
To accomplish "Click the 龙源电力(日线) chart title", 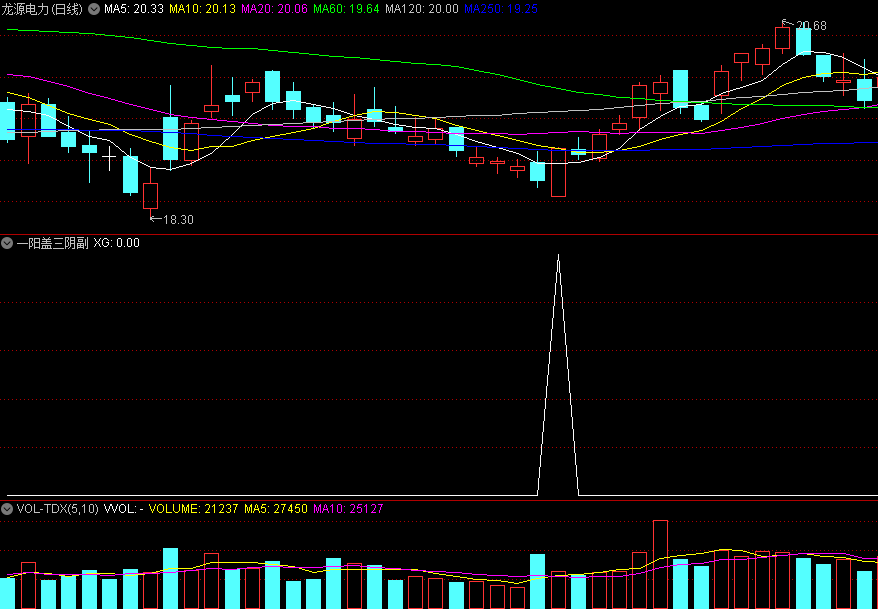I will pos(43,9).
